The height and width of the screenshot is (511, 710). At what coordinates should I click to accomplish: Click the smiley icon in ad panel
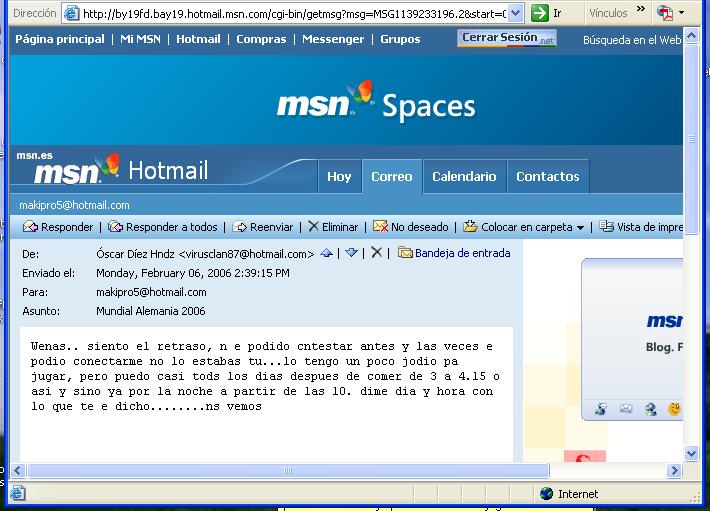coord(675,409)
